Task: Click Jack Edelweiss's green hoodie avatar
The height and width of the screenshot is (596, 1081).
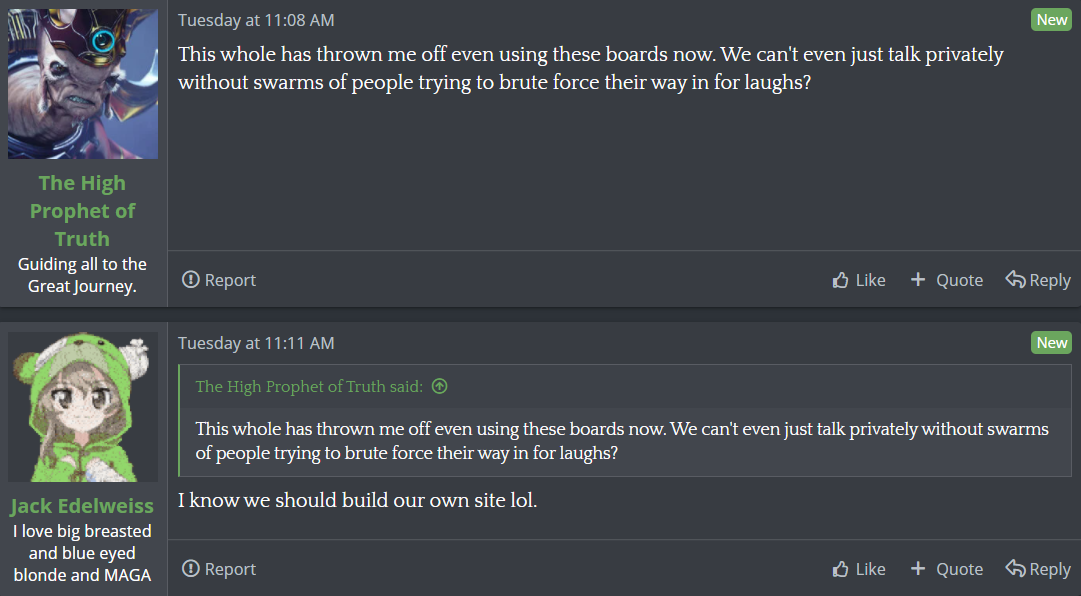Action: (83, 407)
